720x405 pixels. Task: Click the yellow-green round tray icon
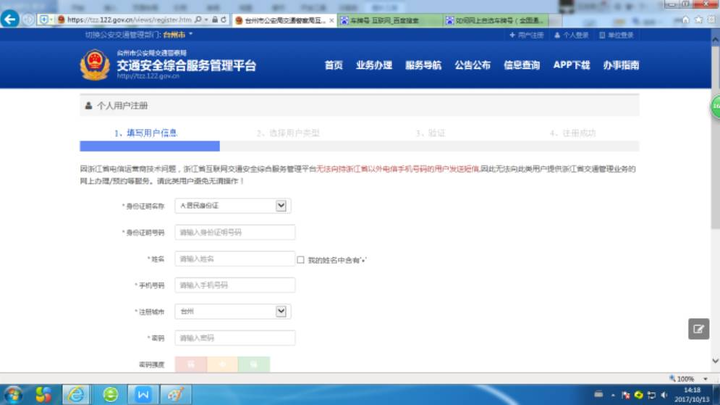(638, 395)
